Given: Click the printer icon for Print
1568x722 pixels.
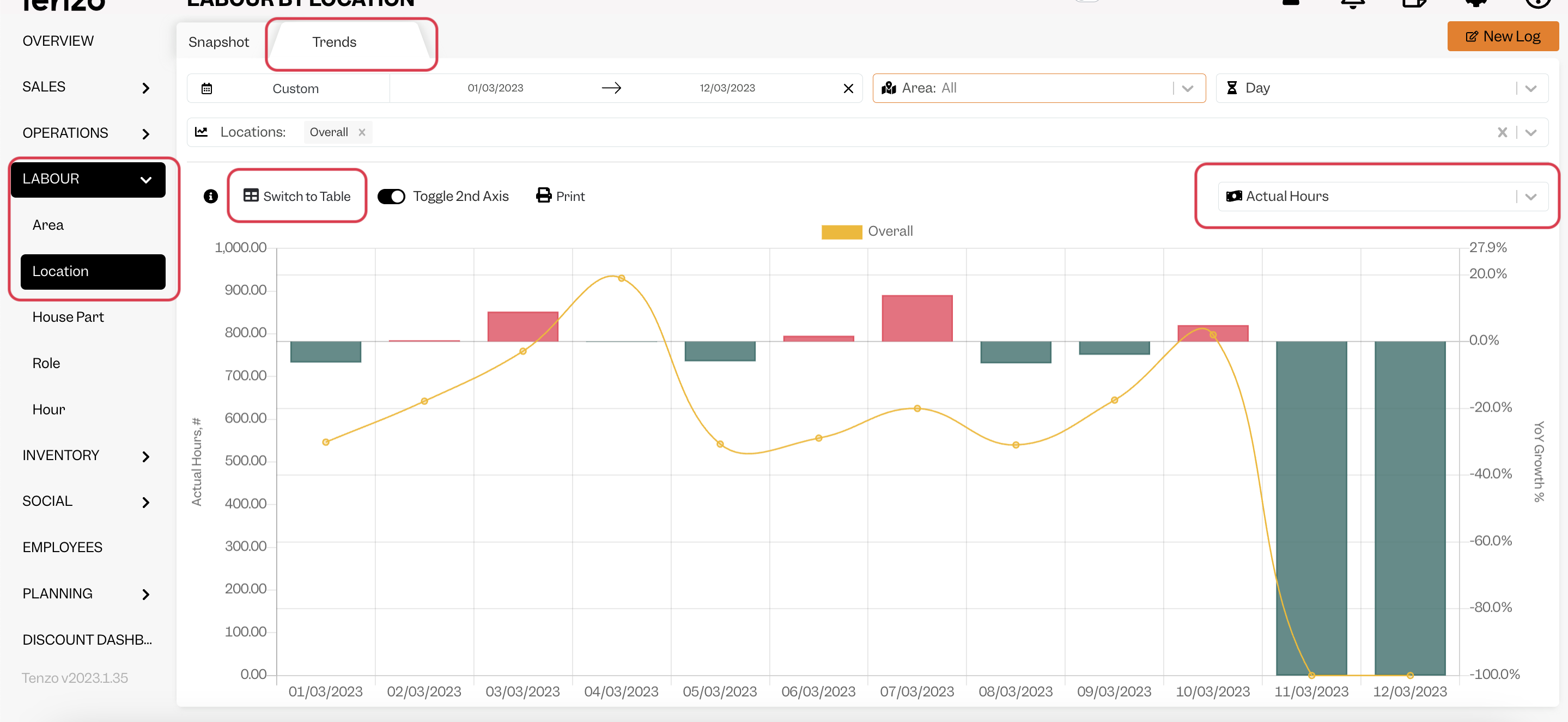Looking at the screenshot, I should tap(544, 195).
